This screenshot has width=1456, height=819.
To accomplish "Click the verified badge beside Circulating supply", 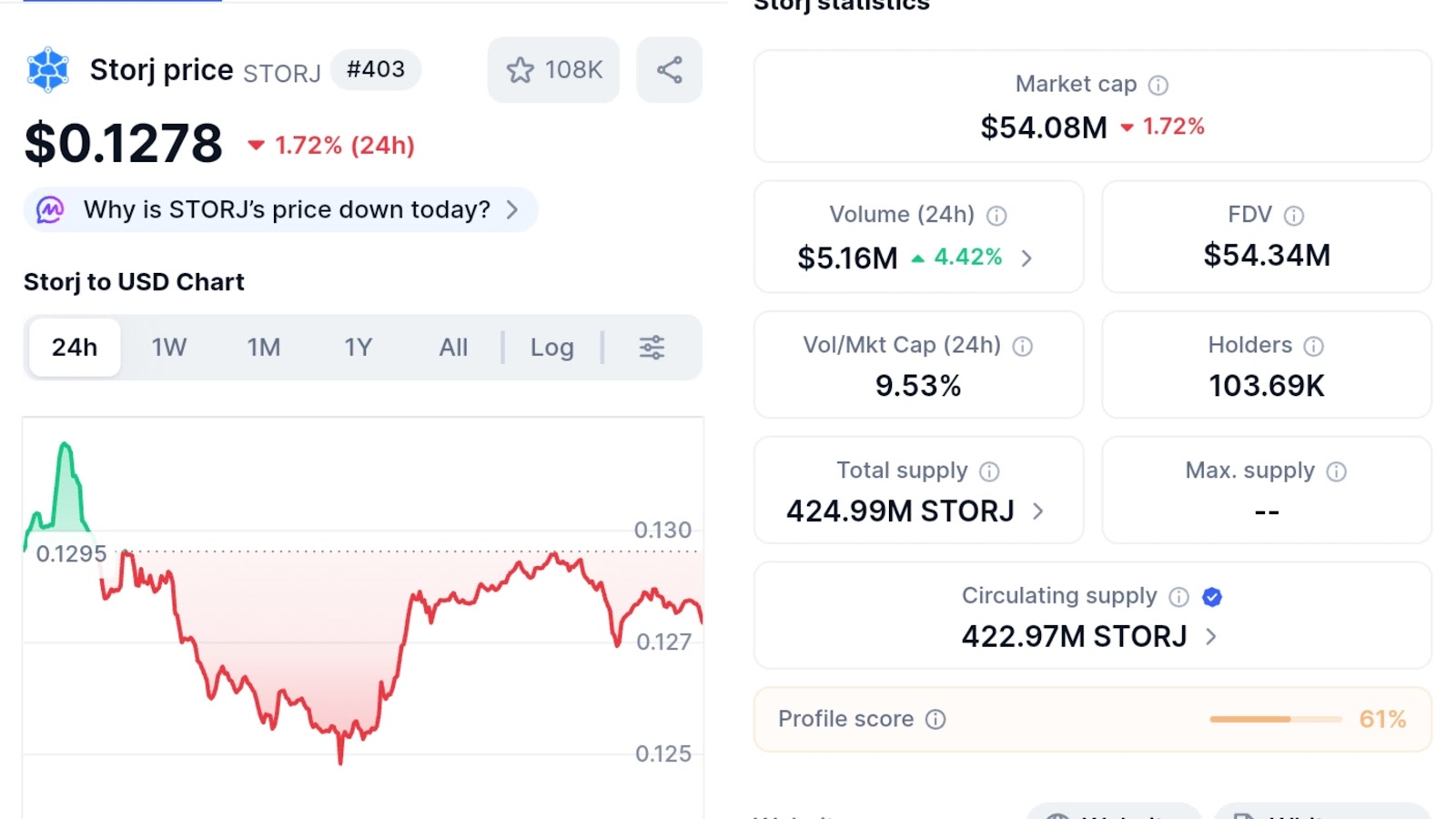I will coord(1211,597).
